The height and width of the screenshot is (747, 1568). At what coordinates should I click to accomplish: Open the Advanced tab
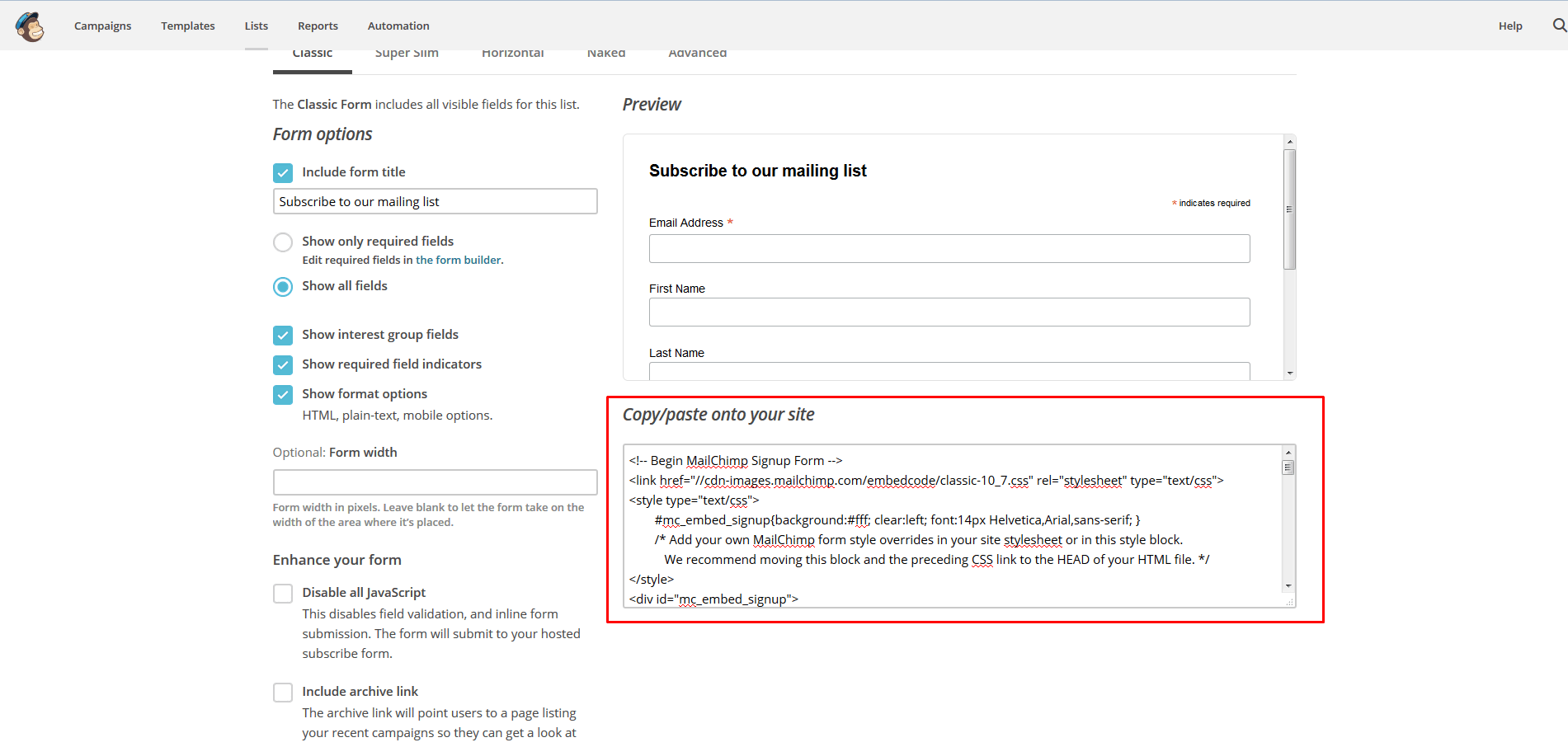tap(697, 52)
